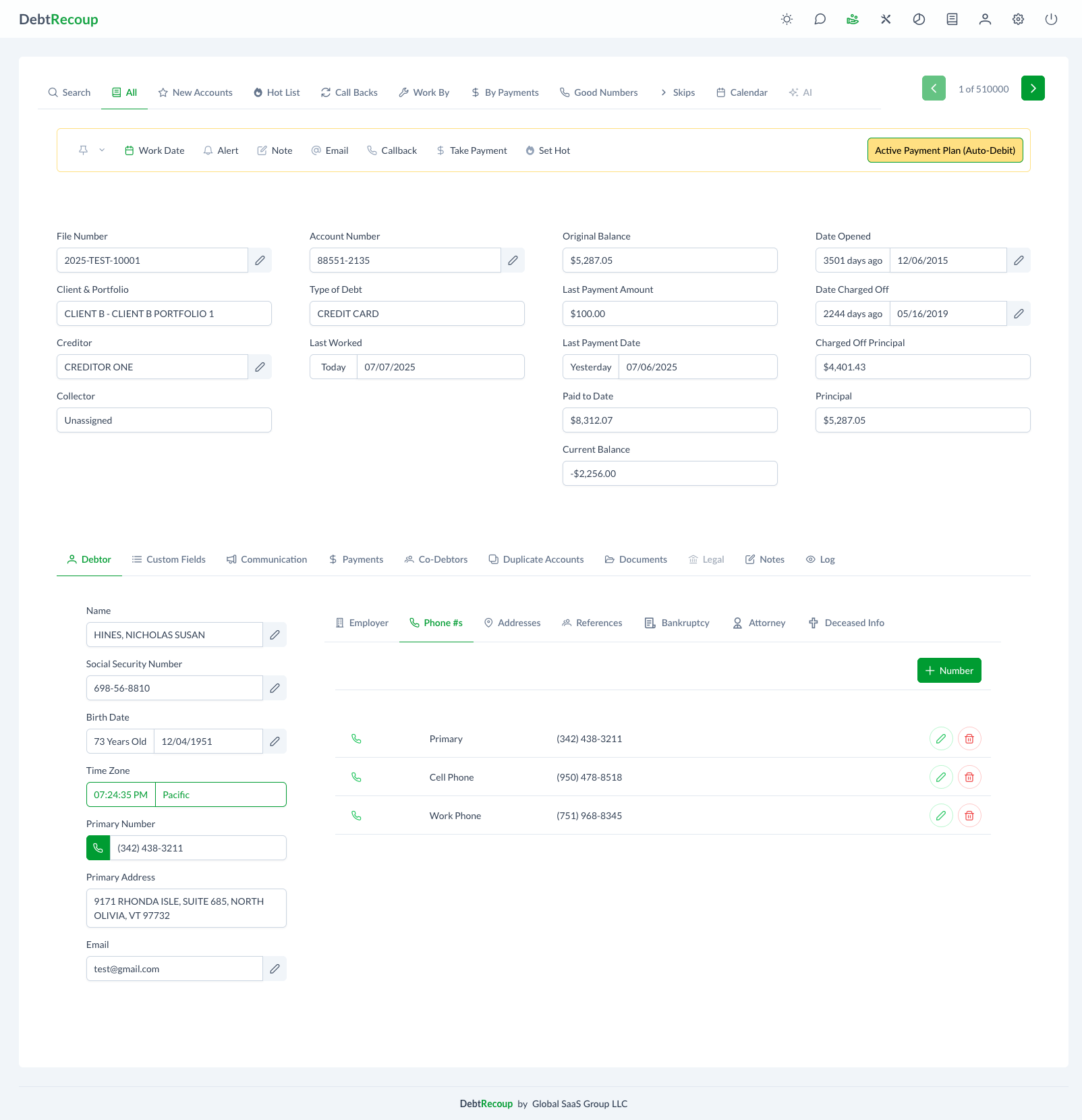The height and width of the screenshot is (1120, 1082).
Task: Click the Collector field showing Unassigned
Action: point(164,420)
